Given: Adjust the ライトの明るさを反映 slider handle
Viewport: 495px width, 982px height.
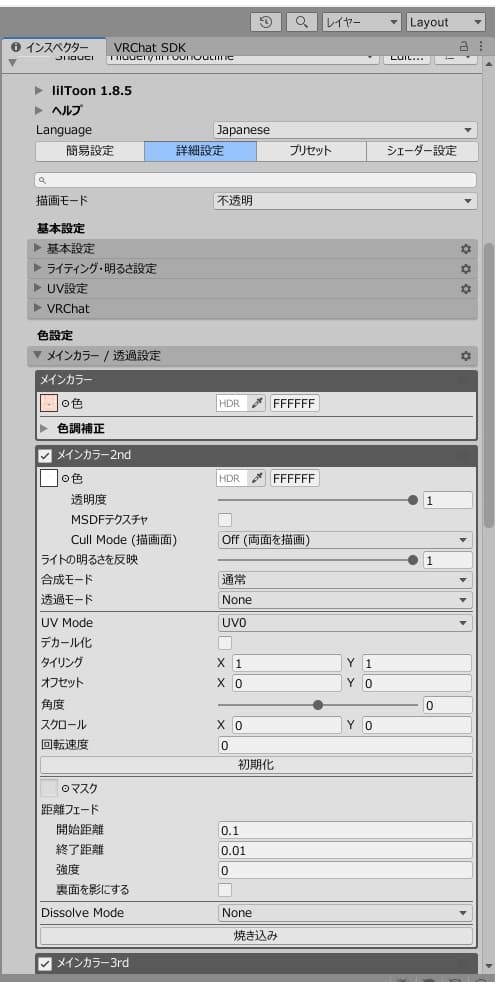Looking at the screenshot, I should [412, 560].
